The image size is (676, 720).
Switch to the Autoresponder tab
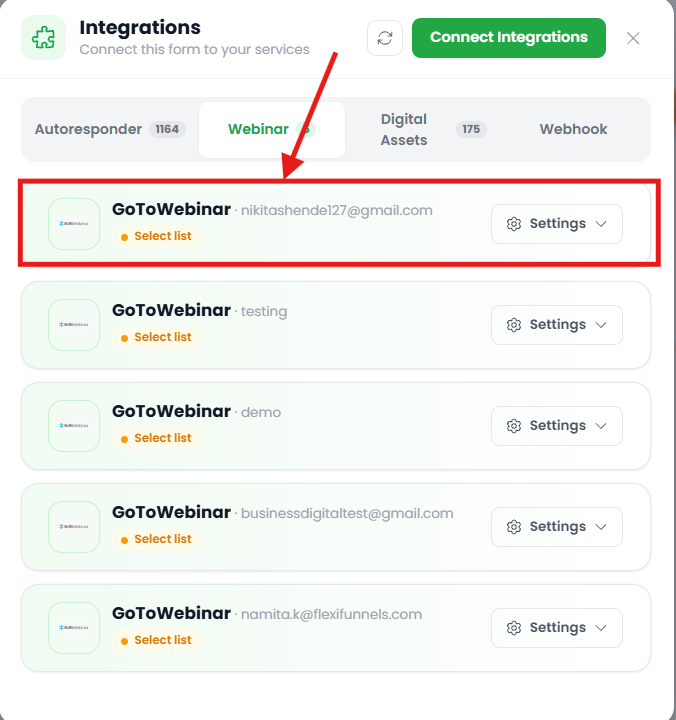click(110, 129)
